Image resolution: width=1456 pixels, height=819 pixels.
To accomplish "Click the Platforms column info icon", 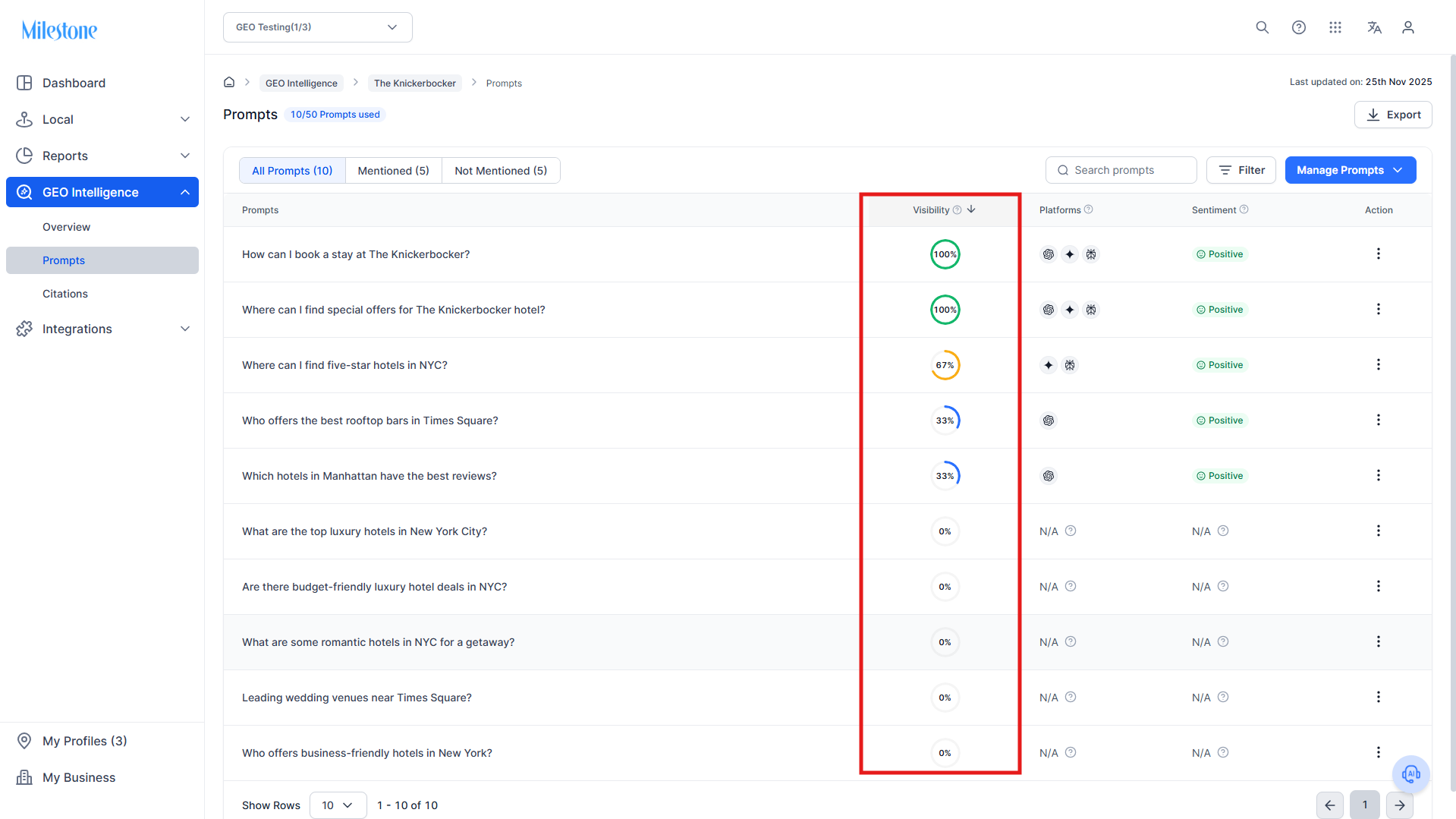I will (x=1089, y=209).
